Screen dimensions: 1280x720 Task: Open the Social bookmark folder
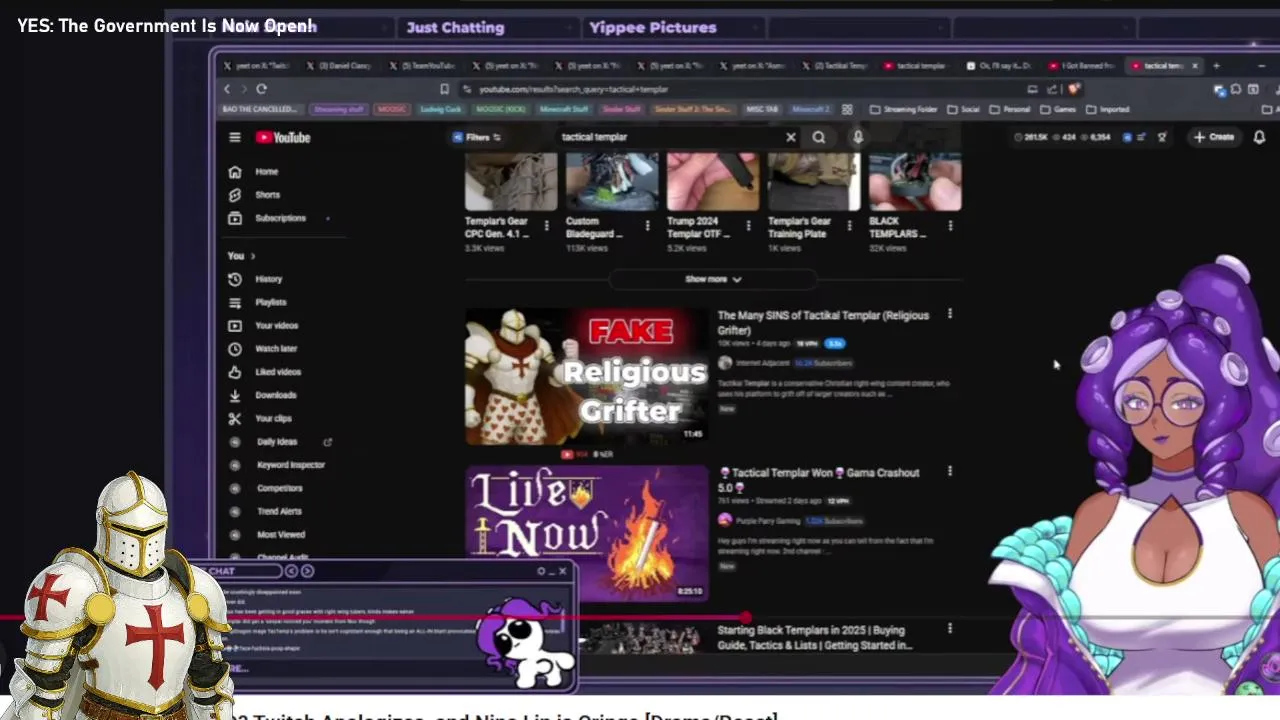point(963,110)
